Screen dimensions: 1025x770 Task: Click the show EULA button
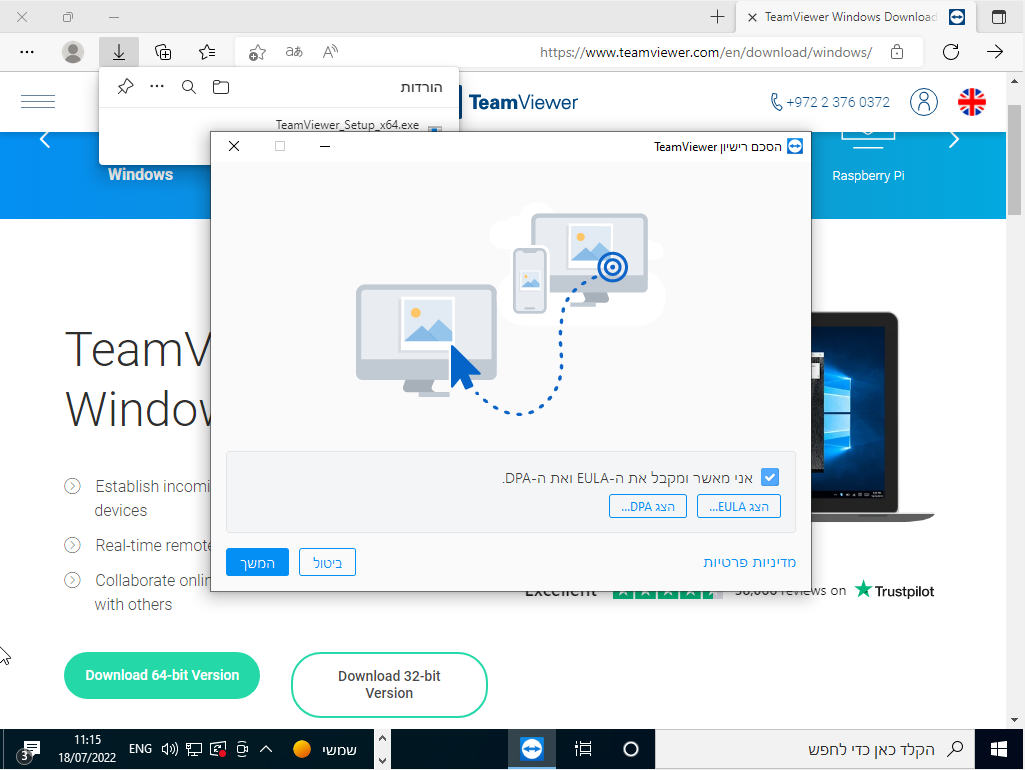[739, 507]
